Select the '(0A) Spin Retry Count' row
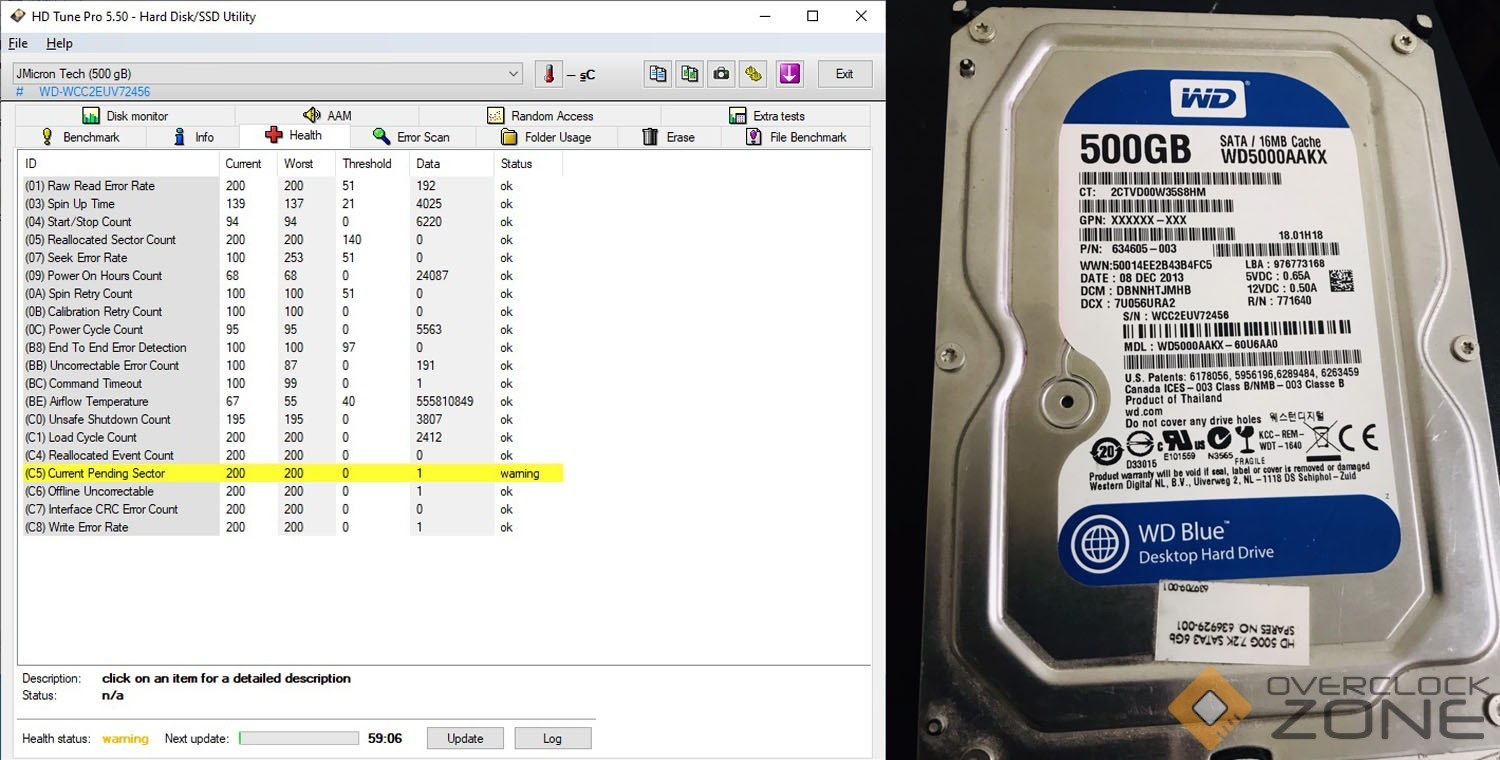The image size is (1500, 760). (x=292, y=294)
